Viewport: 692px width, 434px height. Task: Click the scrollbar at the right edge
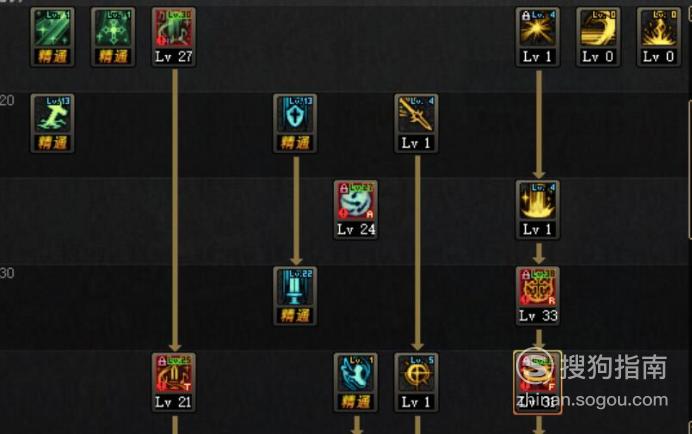point(690,170)
